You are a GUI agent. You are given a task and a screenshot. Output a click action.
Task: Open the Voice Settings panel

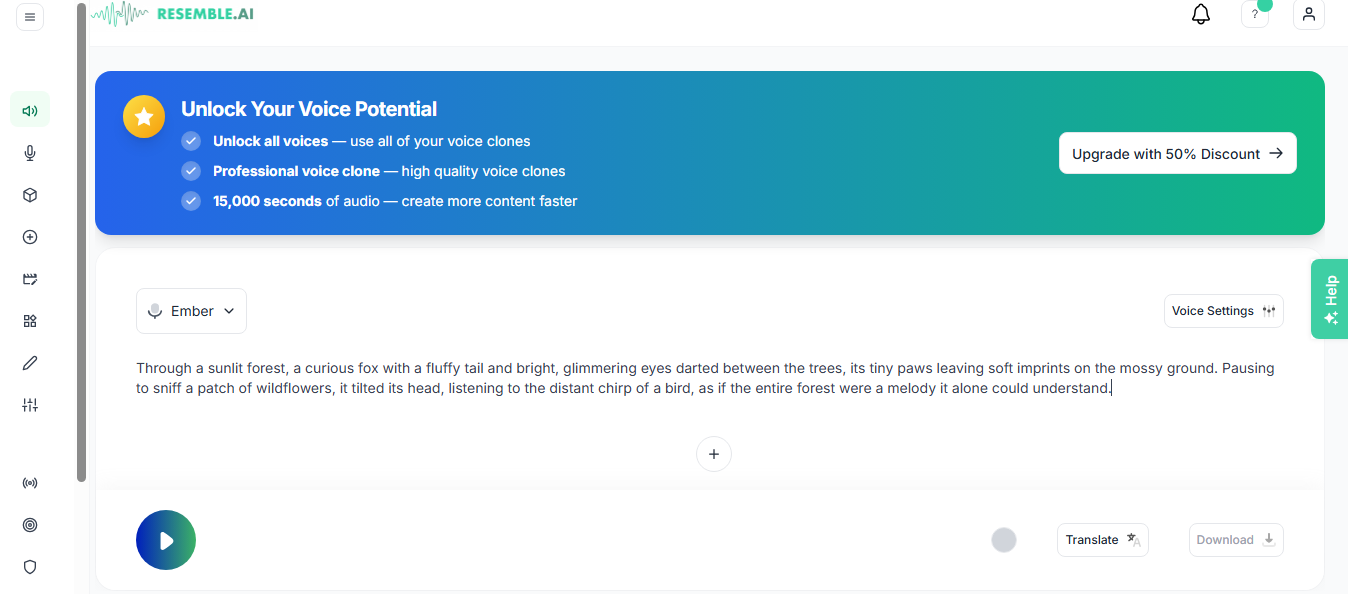(1223, 311)
